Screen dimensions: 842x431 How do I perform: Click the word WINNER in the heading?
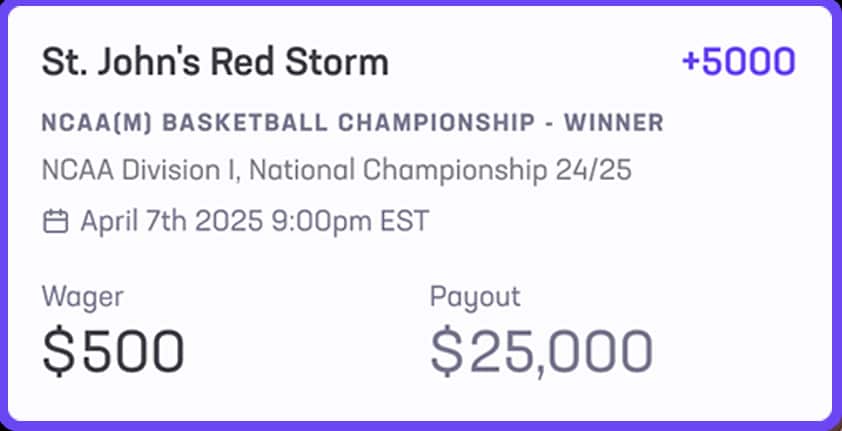coord(614,124)
